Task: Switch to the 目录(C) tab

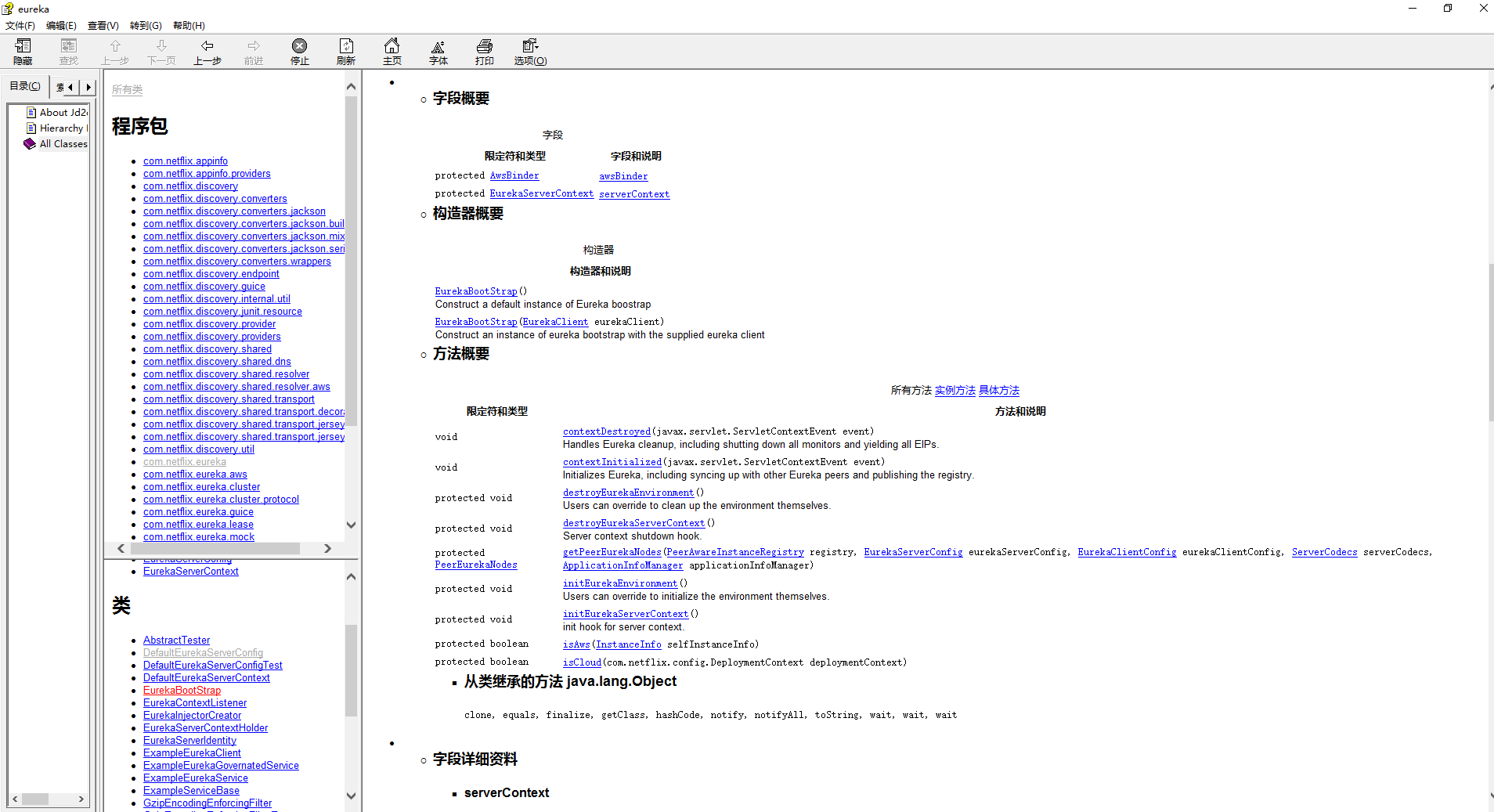Action: [x=25, y=86]
